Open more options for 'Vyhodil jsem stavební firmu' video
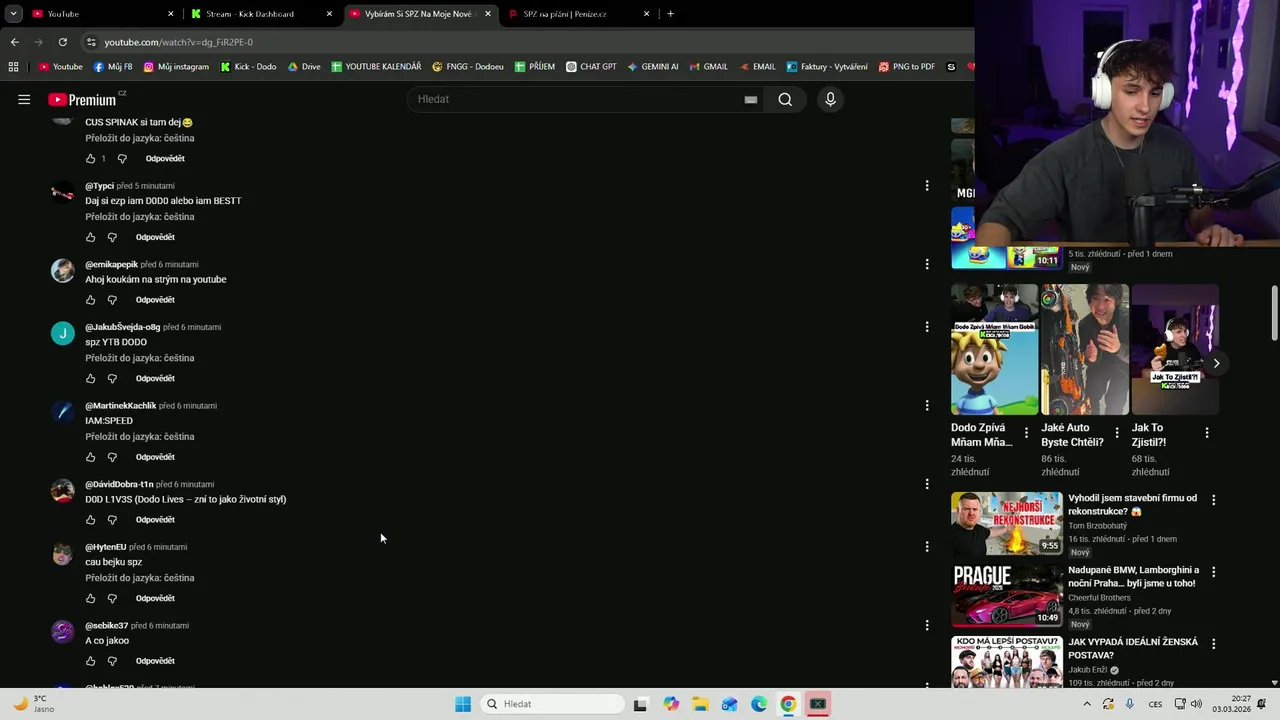Viewport: 1280px width, 720px height. point(1214,499)
